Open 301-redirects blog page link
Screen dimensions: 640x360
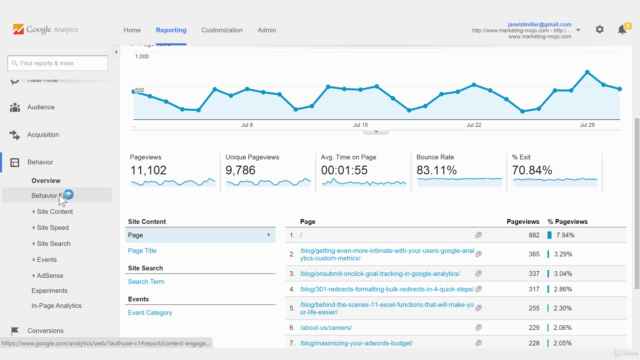point(387,289)
